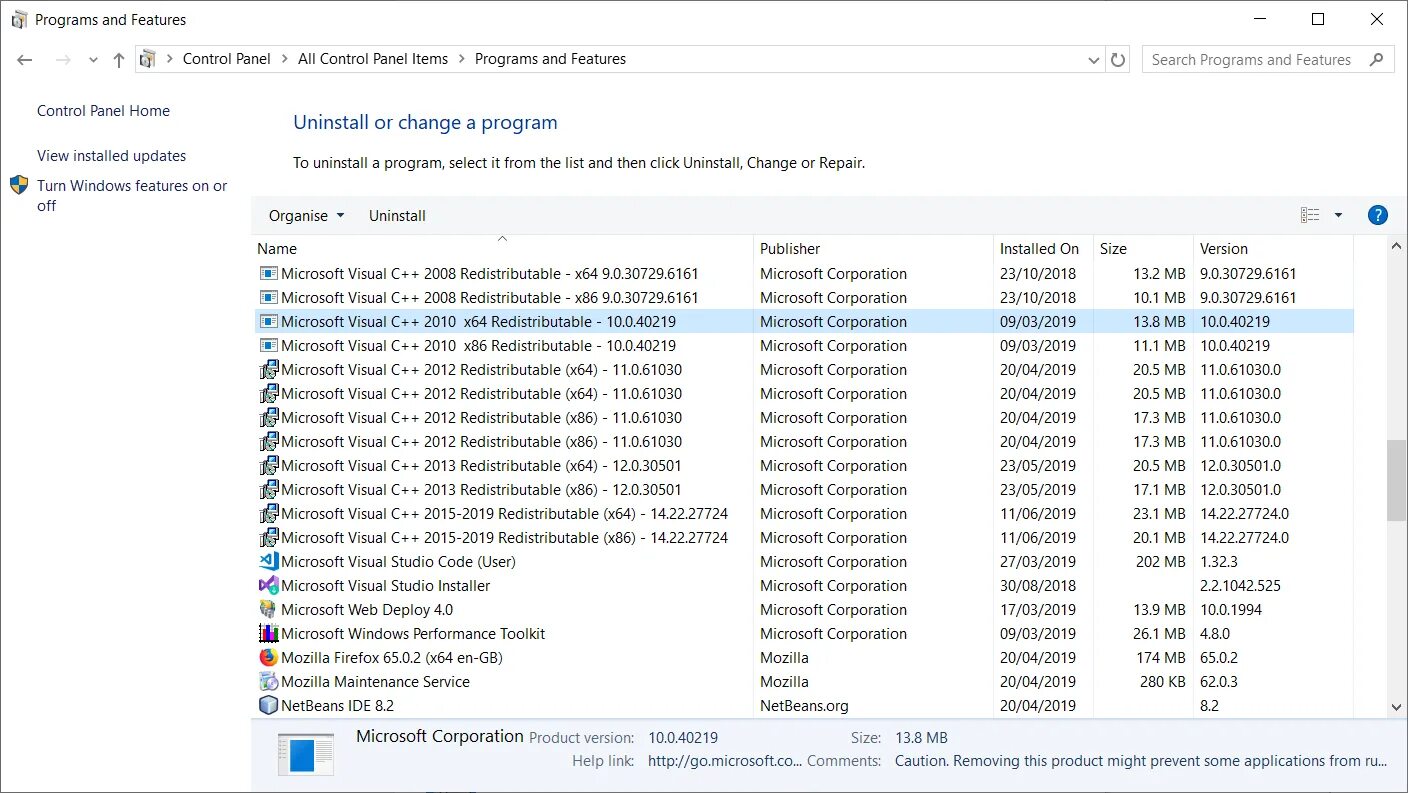The image size is (1408, 793).
Task: Select Microsoft Visual Studio Code (User) name
Action: point(398,562)
